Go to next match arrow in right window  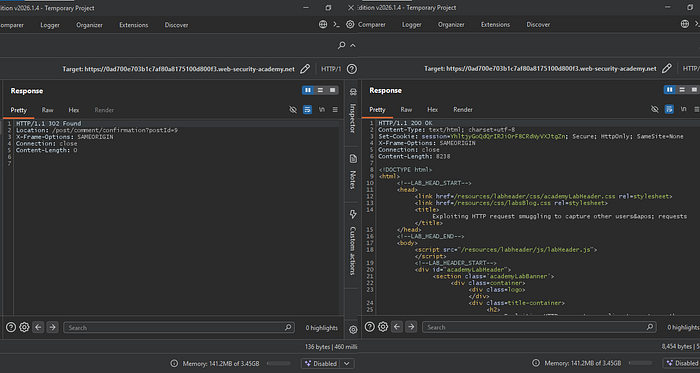(411, 327)
